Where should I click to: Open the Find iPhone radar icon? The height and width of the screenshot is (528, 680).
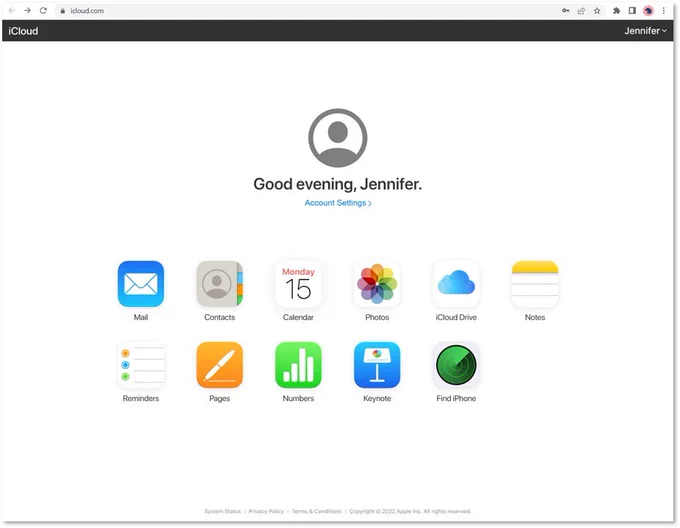pyautogui.click(x=456, y=365)
